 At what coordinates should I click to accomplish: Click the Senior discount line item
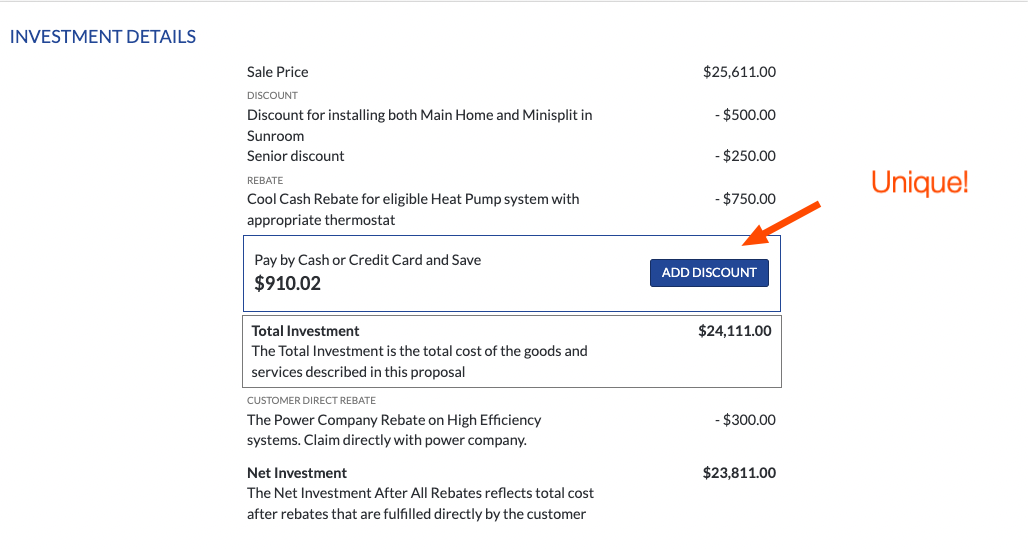pyautogui.click(x=295, y=156)
